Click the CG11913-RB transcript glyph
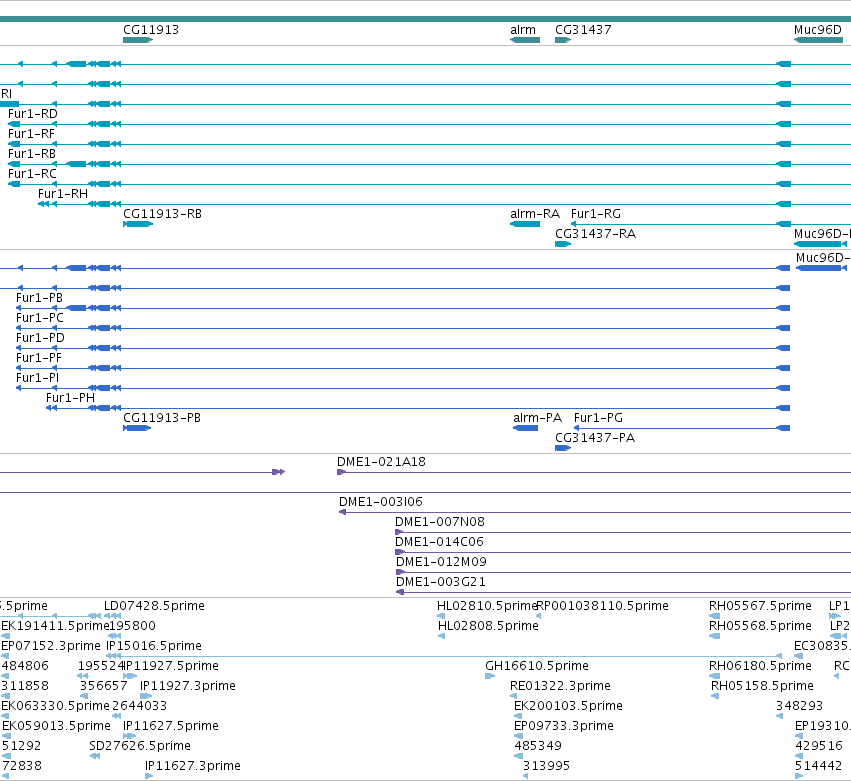The image size is (851, 781). click(138, 224)
